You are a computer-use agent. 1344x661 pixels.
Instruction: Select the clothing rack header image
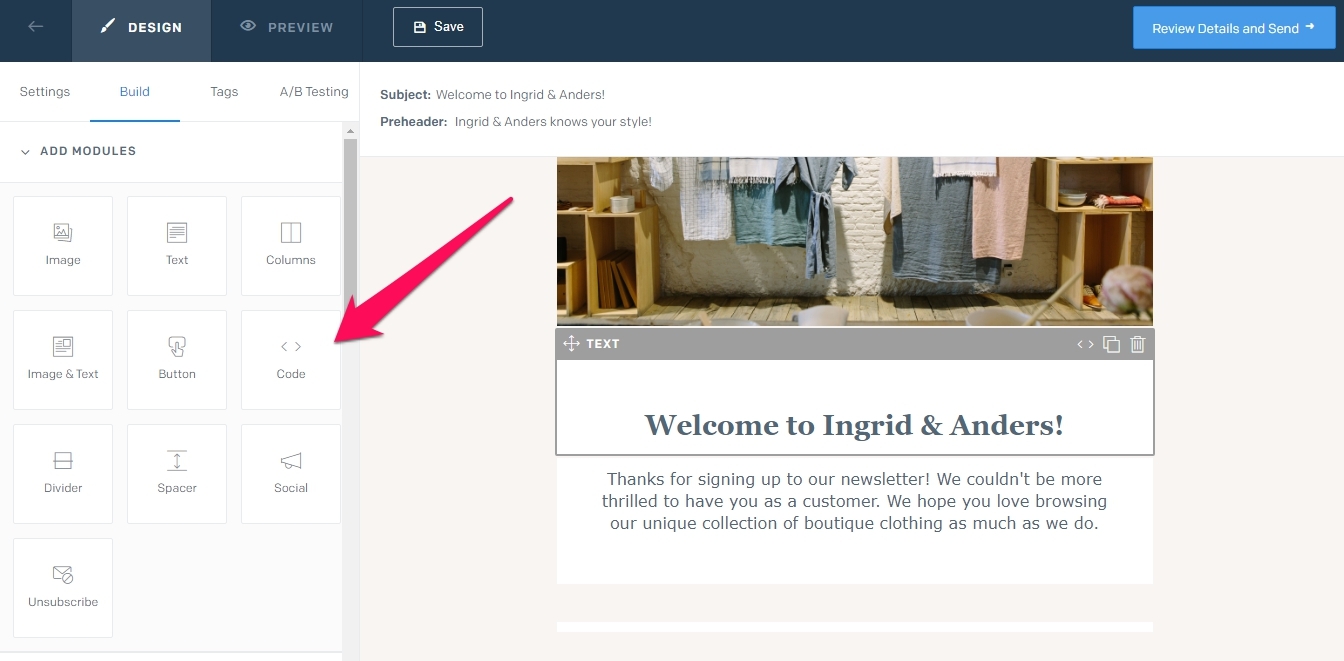point(855,241)
